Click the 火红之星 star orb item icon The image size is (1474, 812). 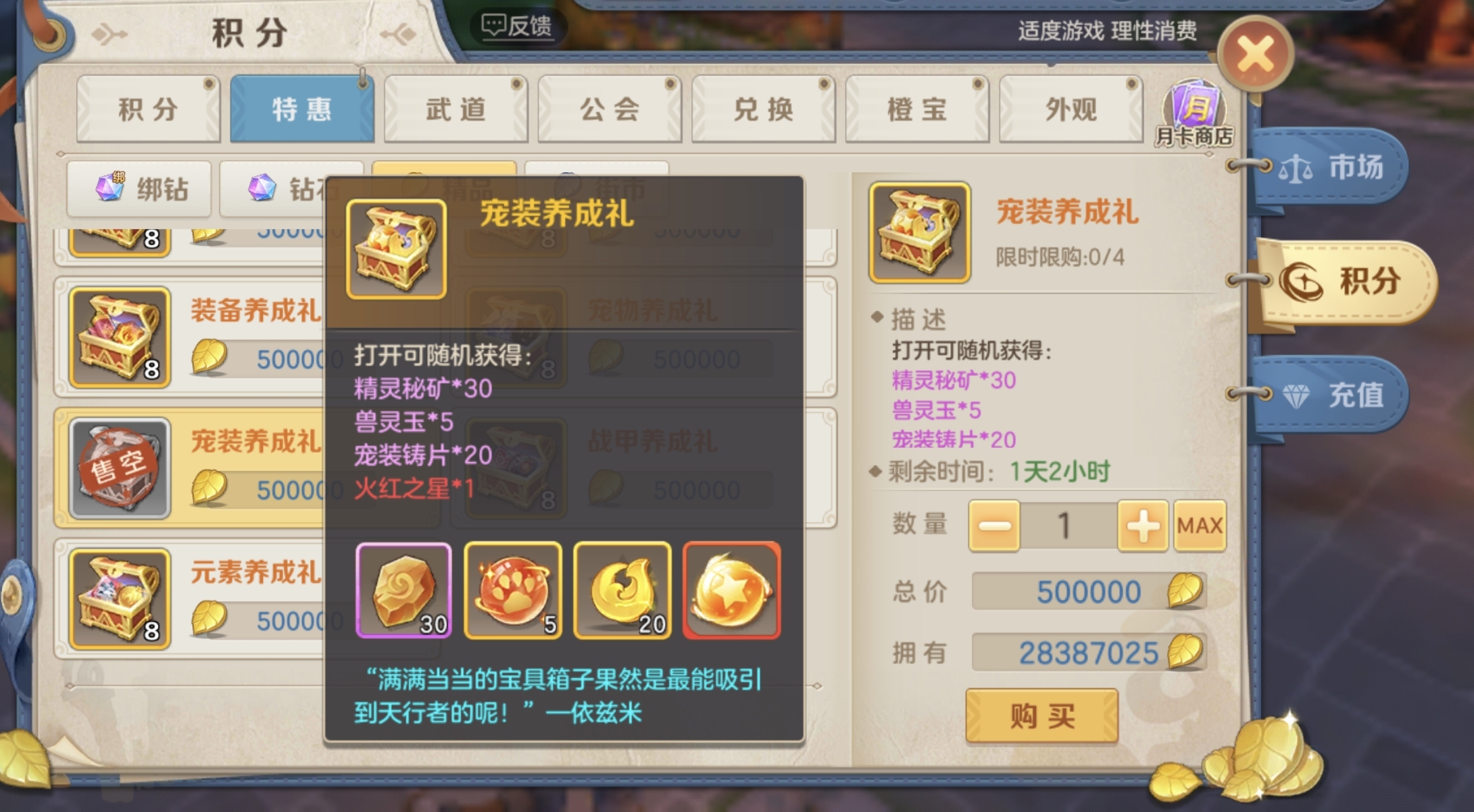tap(732, 590)
